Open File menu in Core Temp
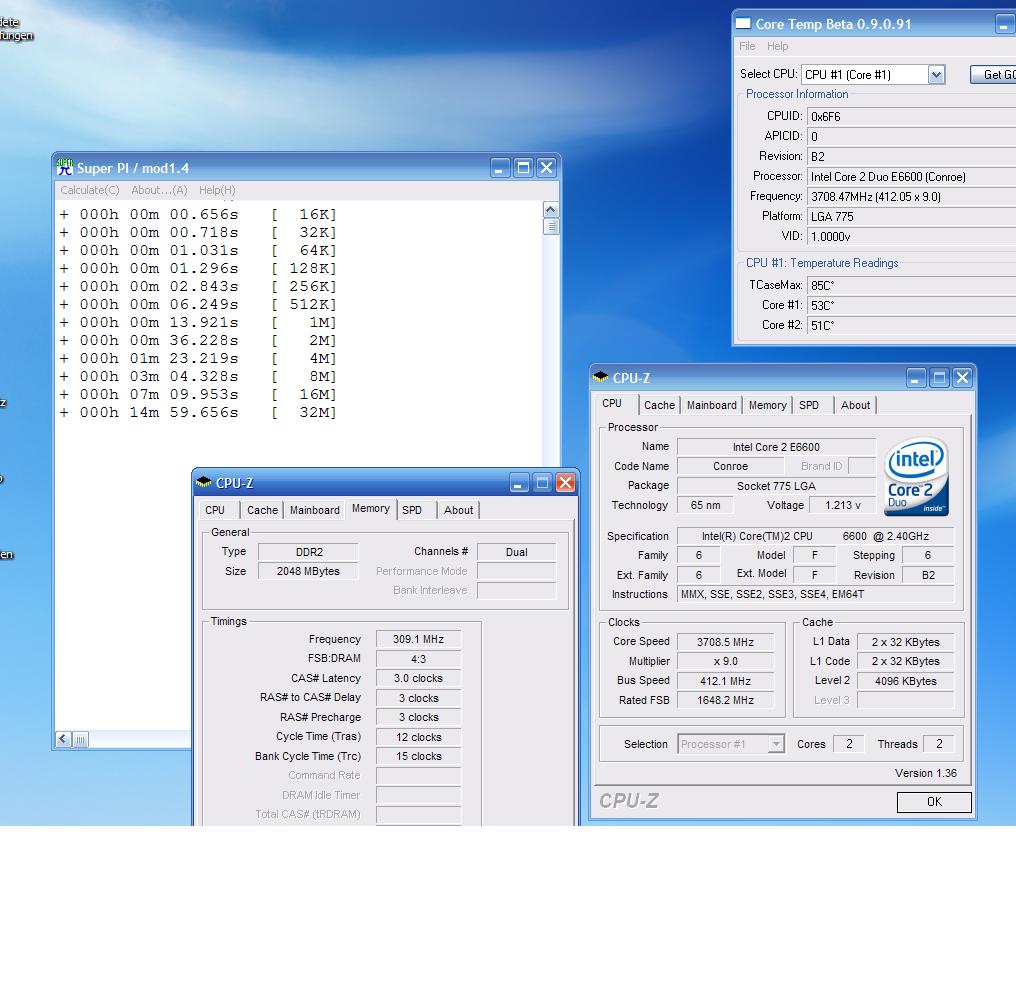 747,46
